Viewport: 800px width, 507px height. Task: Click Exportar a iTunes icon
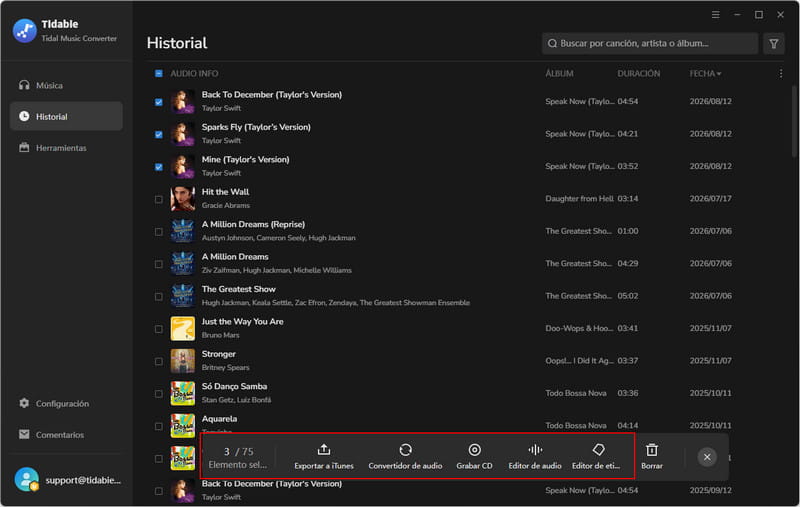click(323, 450)
